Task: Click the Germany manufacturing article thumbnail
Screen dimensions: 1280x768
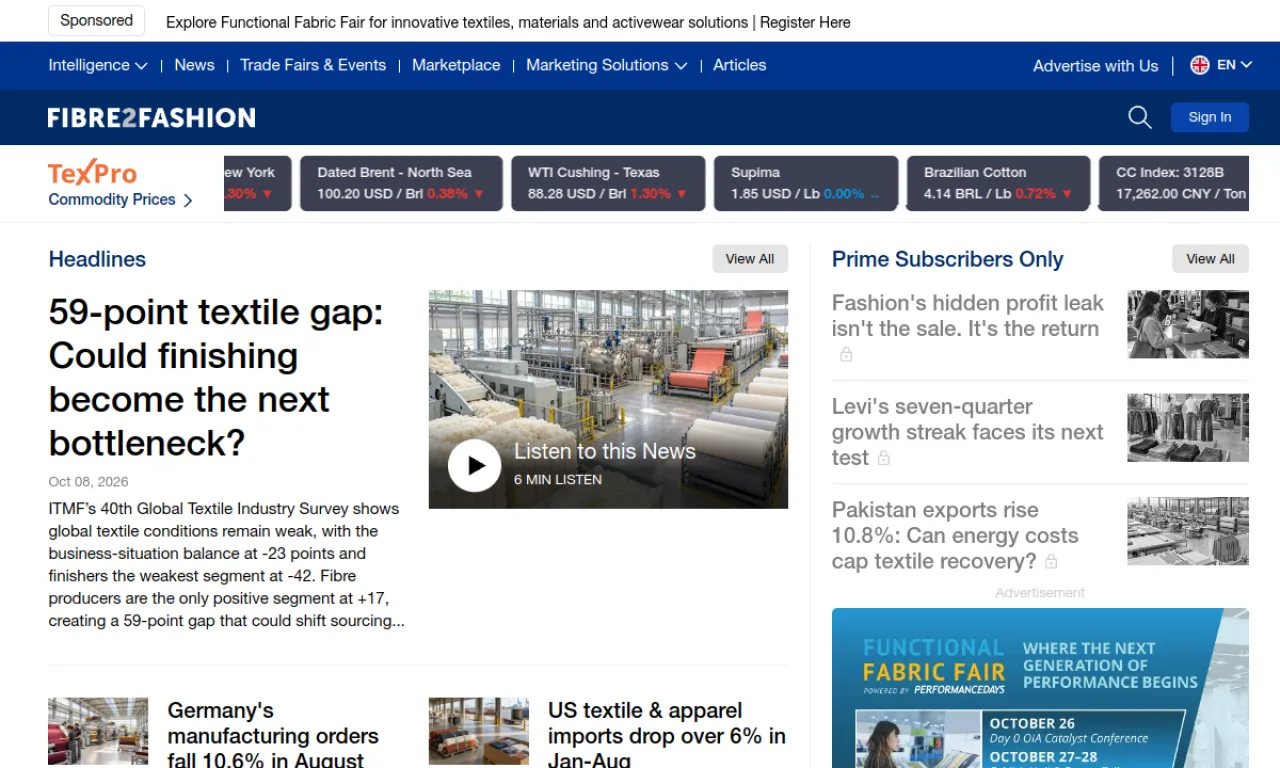Action: pos(98,732)
